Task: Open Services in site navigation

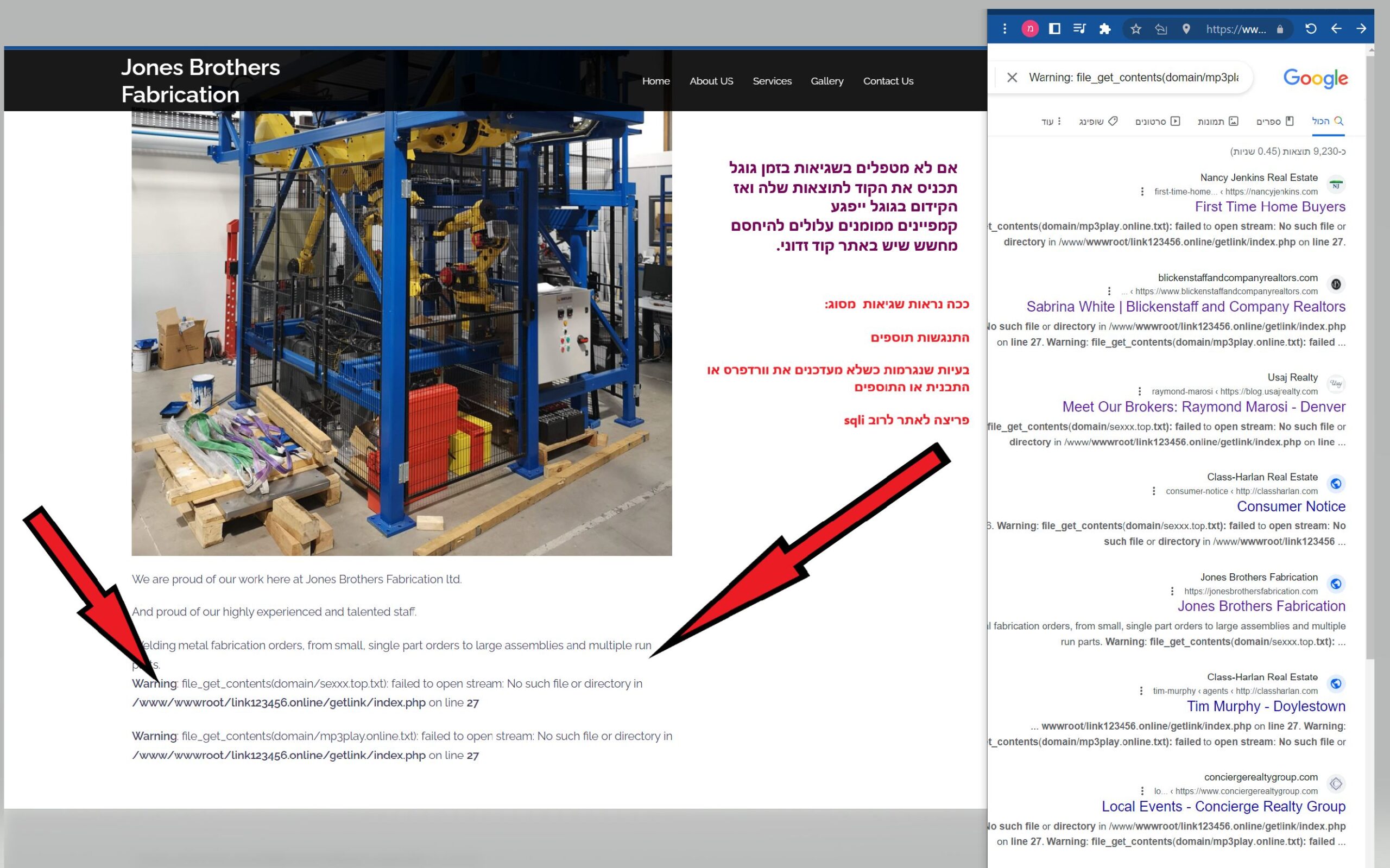Action: click(772, 81)
